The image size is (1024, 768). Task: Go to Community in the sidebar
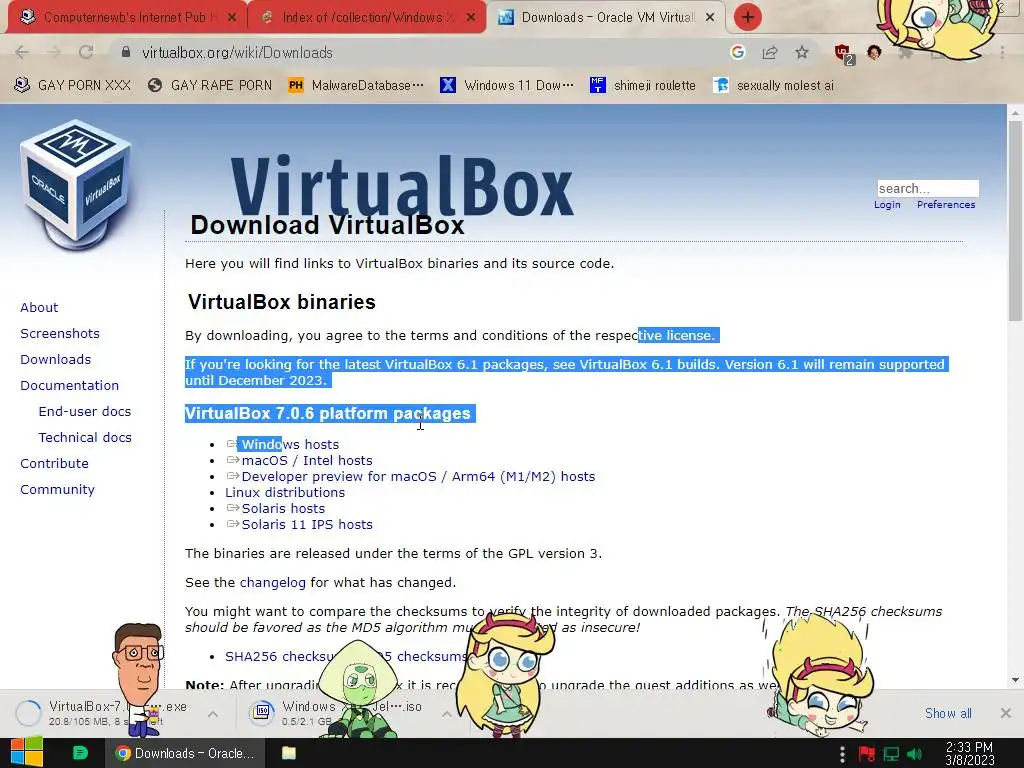57,490
